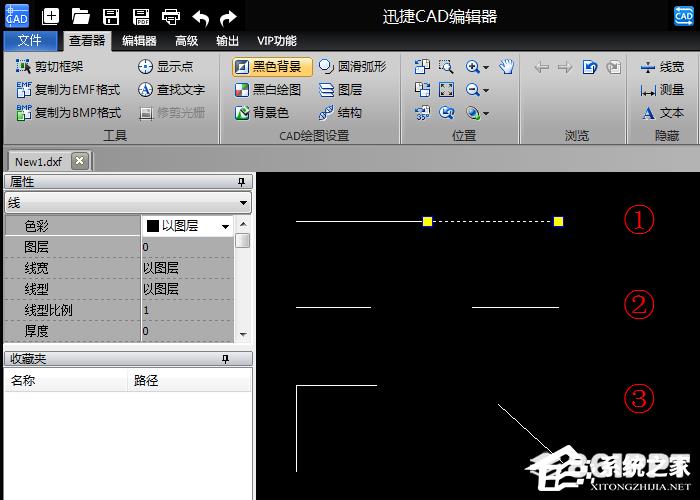Screen dimensions: 700x500
Task: Click the black color swatch in 色彩 row
Action: click(x=153, y=226)
